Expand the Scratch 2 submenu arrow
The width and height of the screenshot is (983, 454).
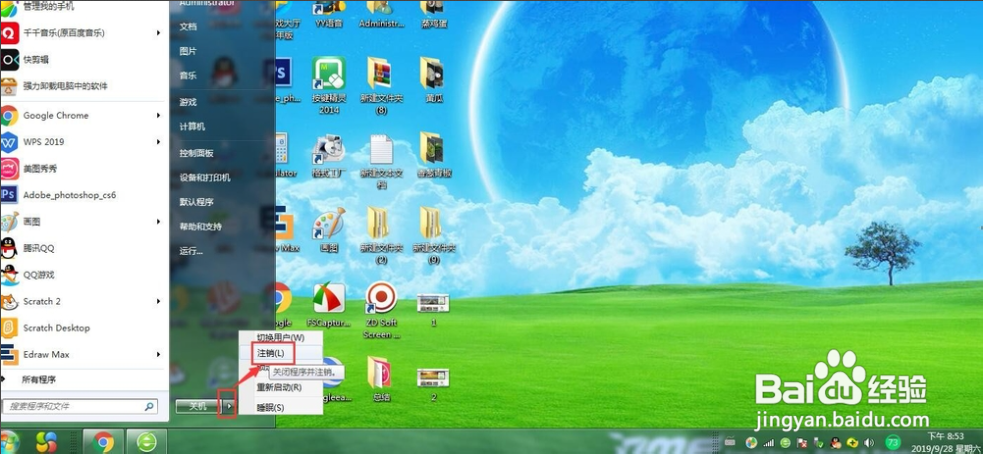point(159,302)
